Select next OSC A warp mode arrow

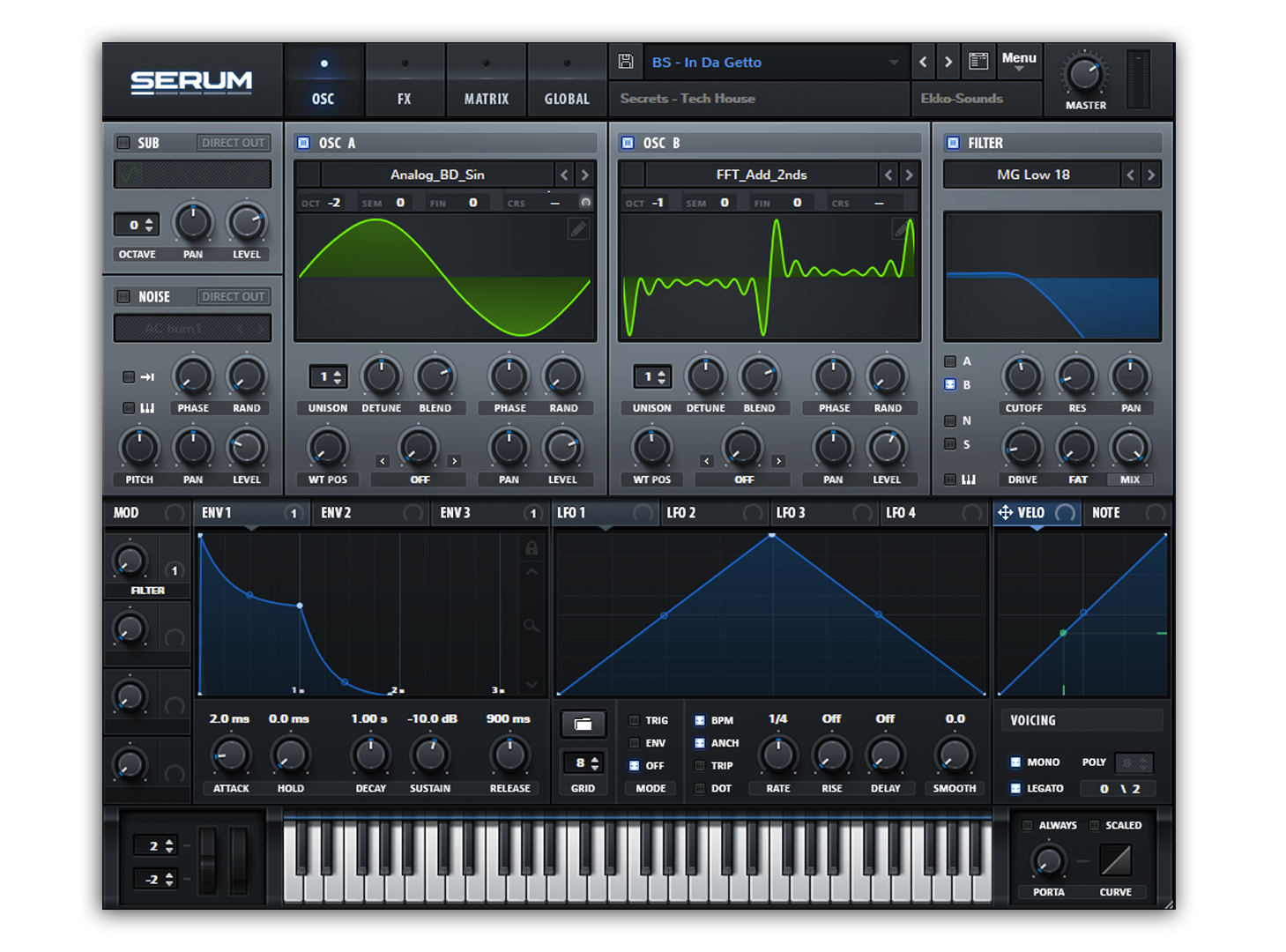coord(454,461)
